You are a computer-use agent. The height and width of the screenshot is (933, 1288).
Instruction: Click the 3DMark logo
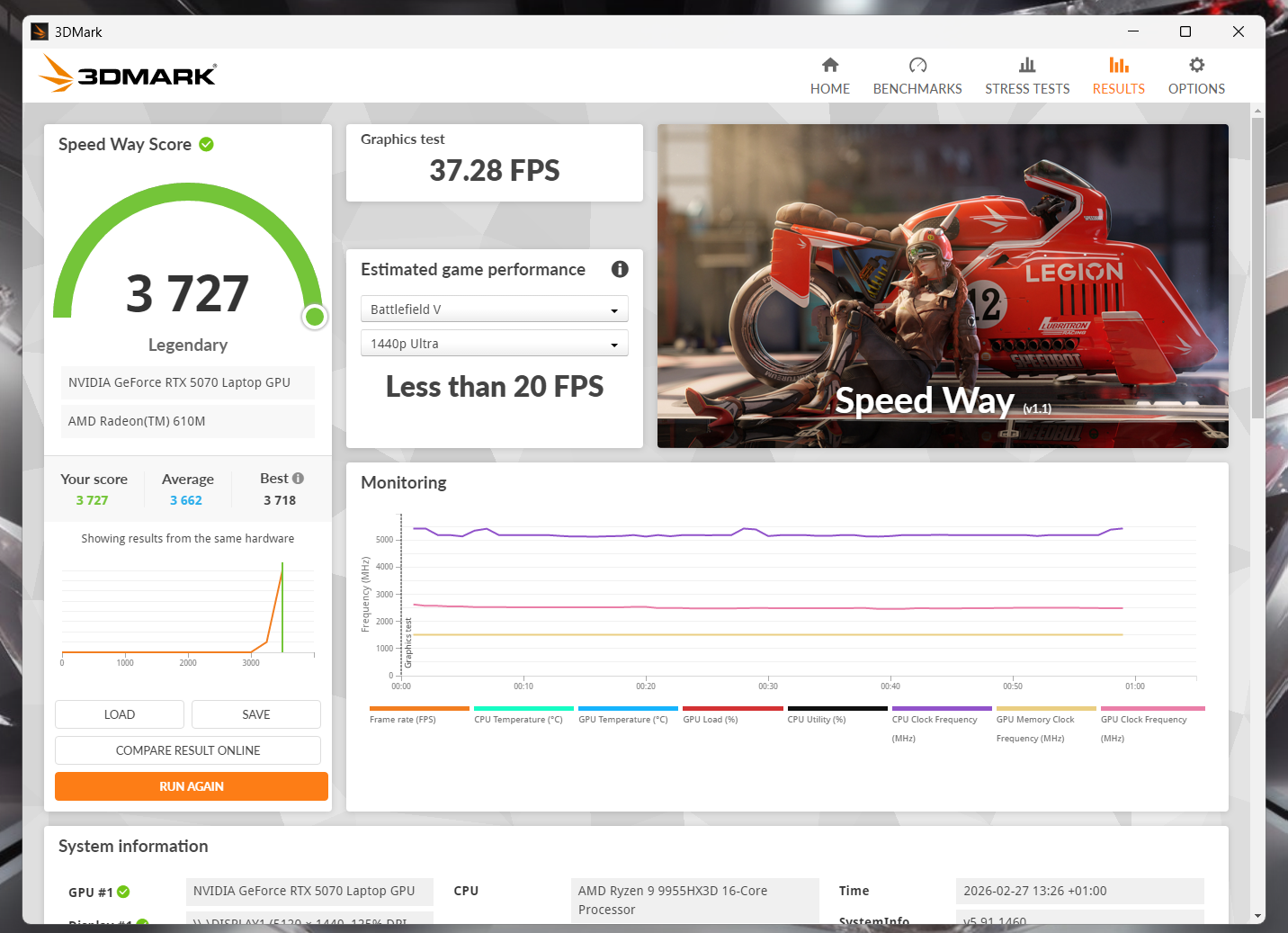[x=128, y=74]
